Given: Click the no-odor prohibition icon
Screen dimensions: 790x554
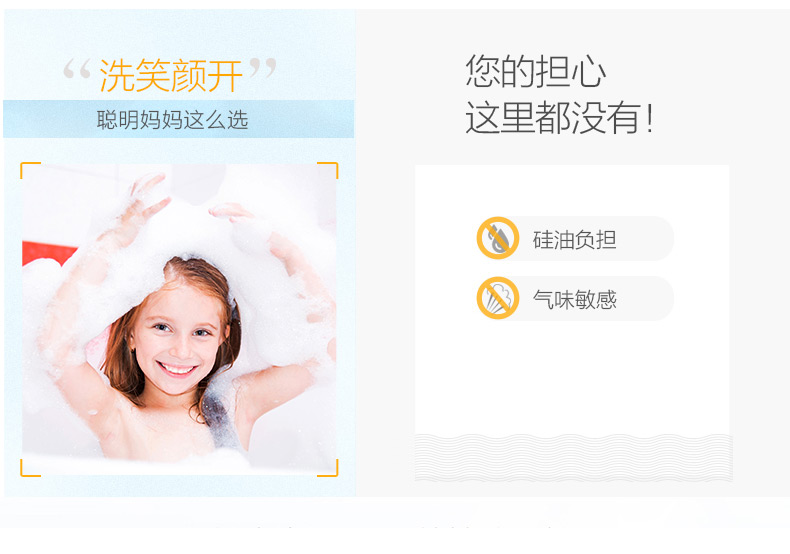Looking at the screenshot, I should point(498,298).
